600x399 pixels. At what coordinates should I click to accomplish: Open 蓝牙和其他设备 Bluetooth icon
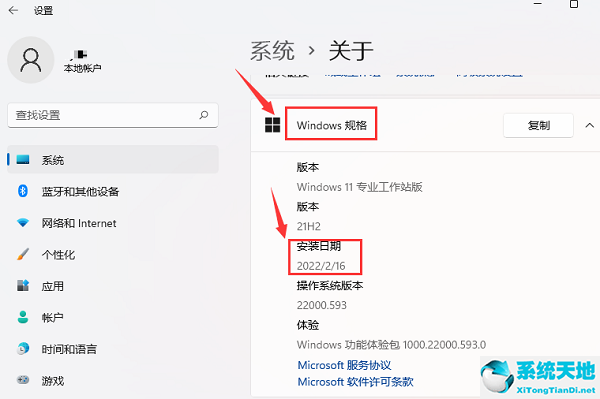[x=23, y=191]
